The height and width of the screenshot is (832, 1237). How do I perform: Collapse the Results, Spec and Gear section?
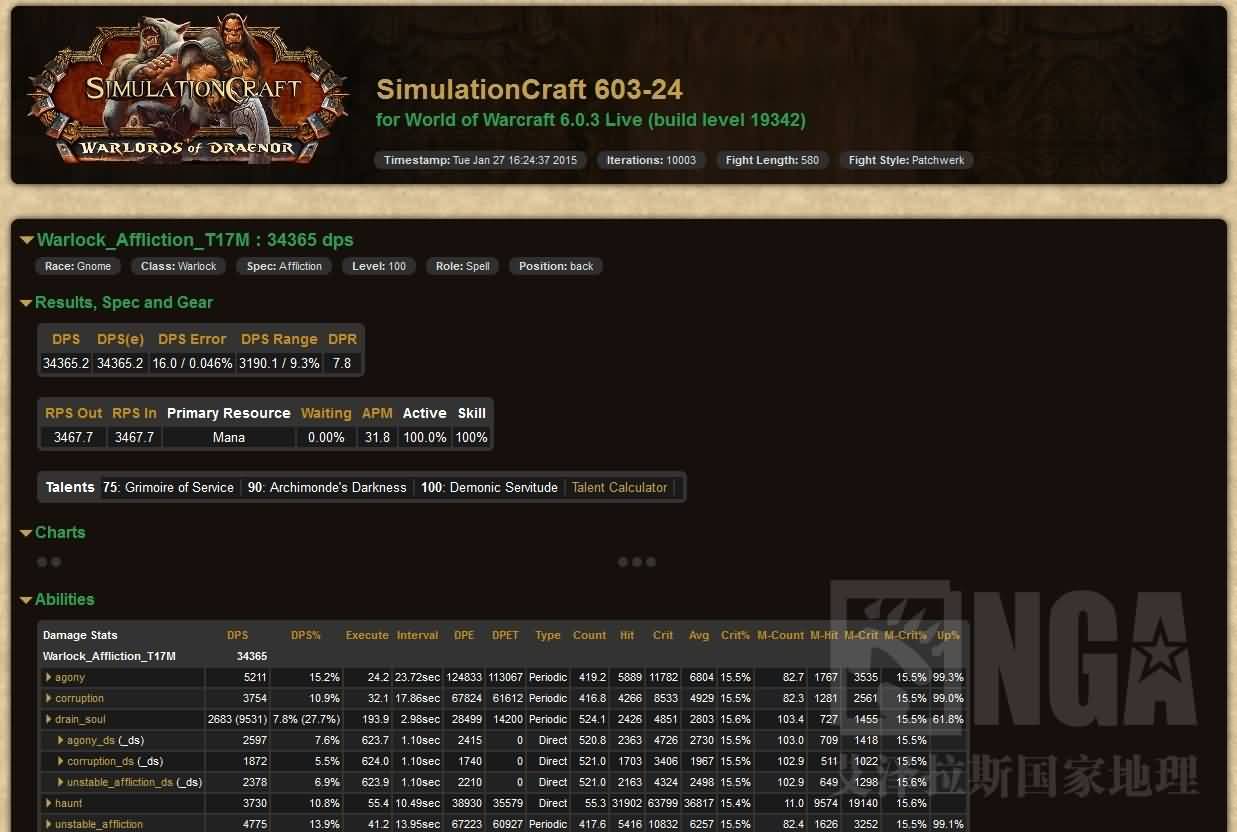[117, 302]
